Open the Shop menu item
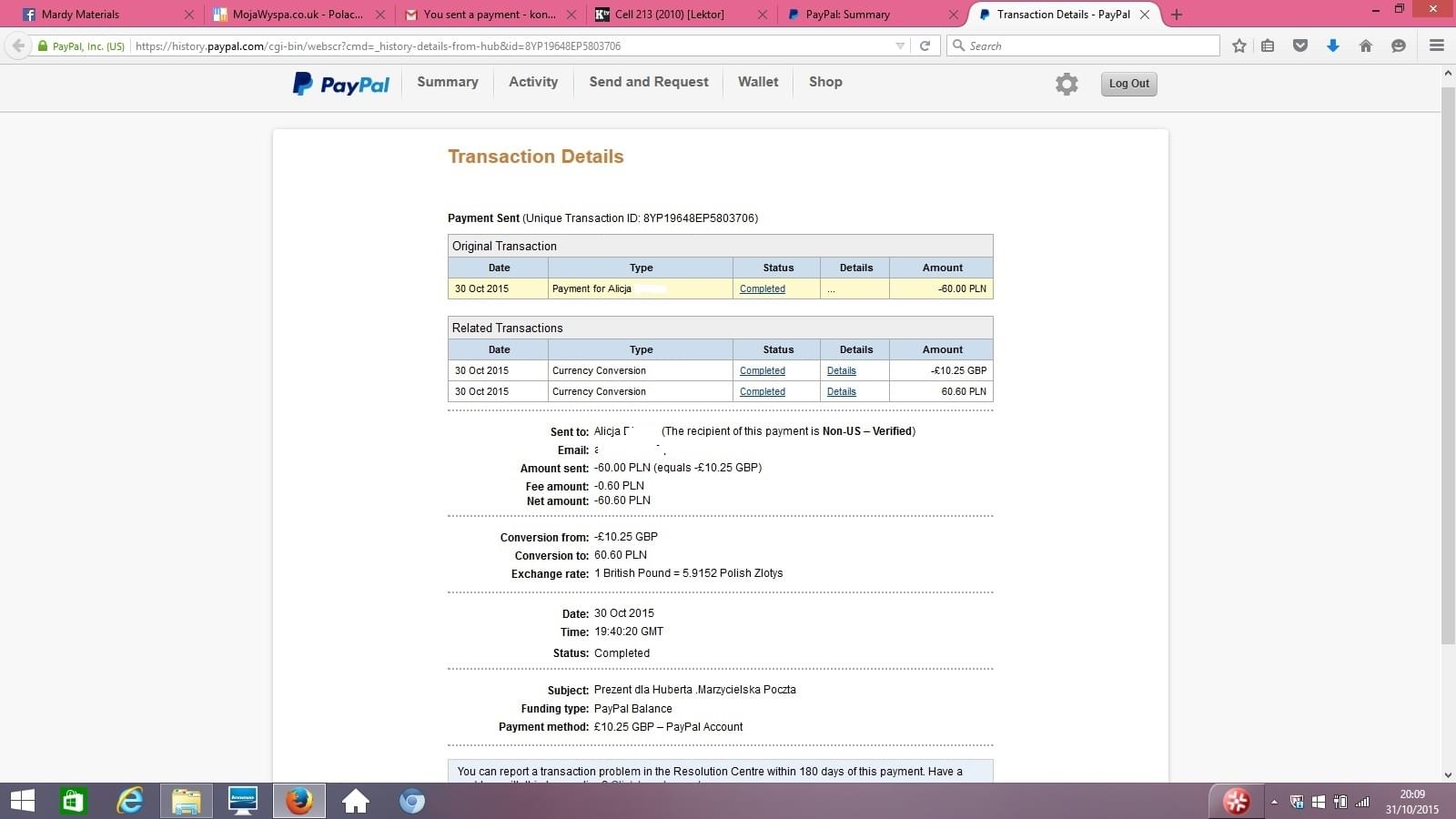This screenshot has height=819, width=1456. click(825, 82)
